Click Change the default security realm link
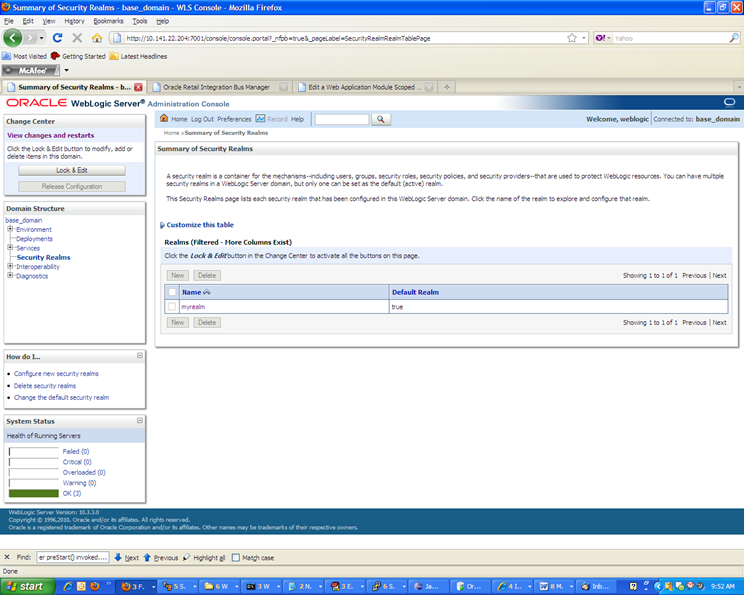The height and width of the screenshot is (596, 745). (61, 397)
